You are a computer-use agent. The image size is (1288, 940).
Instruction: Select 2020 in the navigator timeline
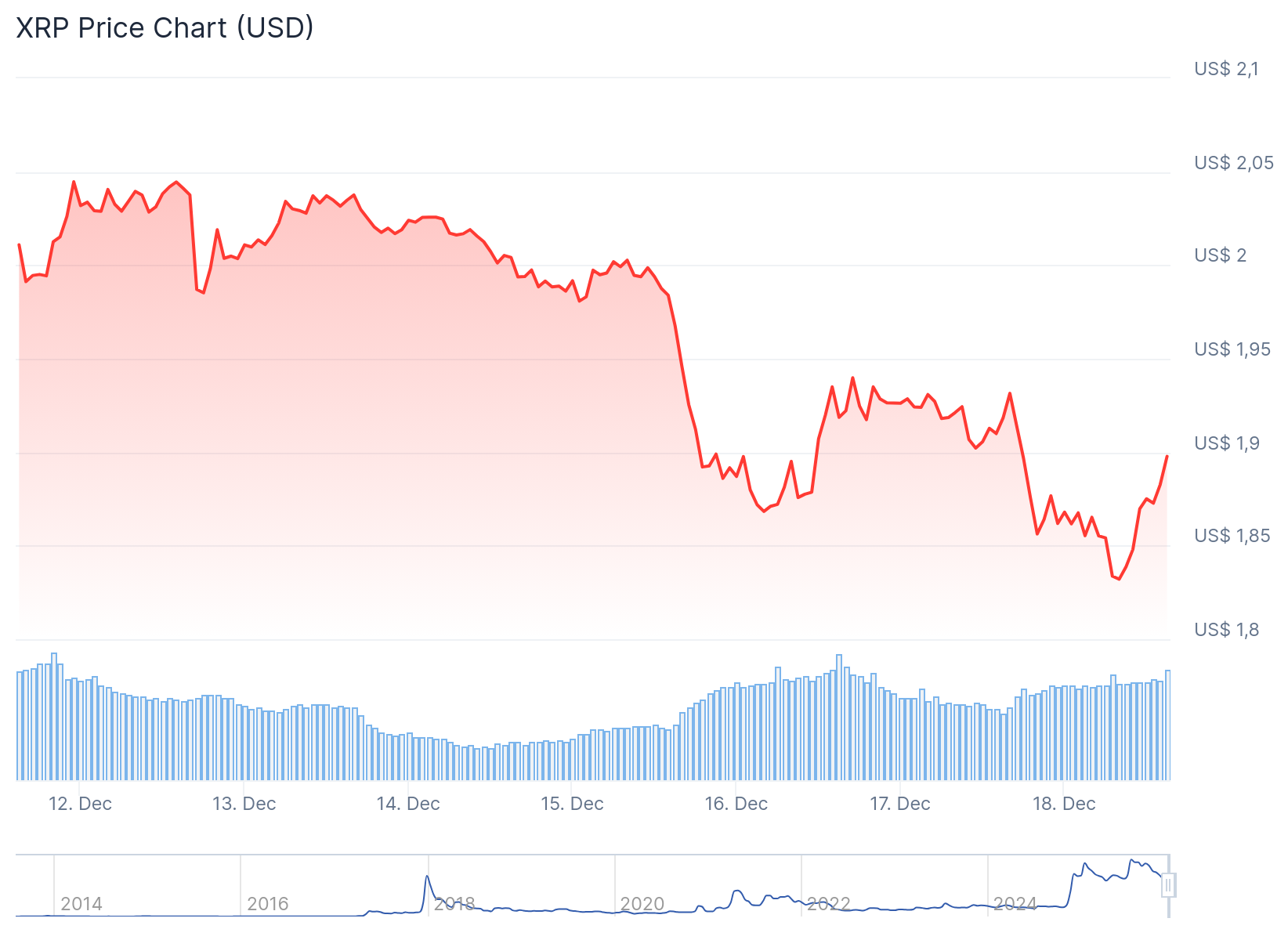click(x=642, y=904)
